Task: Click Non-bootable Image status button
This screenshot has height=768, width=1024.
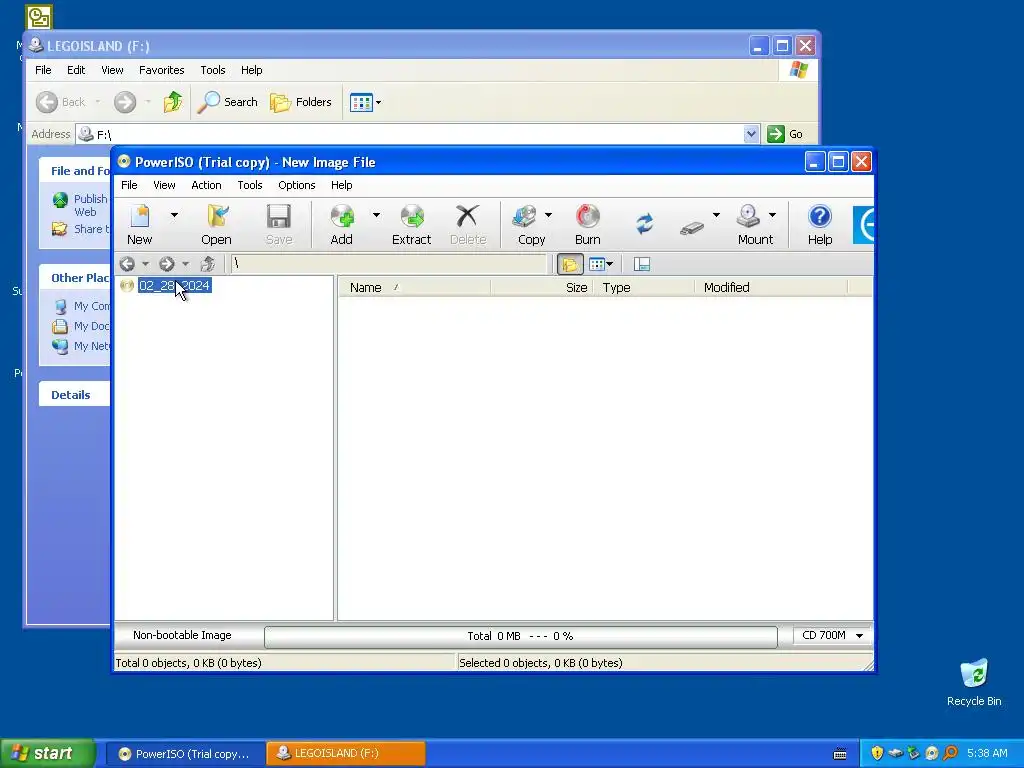Action: pos(182,635)
